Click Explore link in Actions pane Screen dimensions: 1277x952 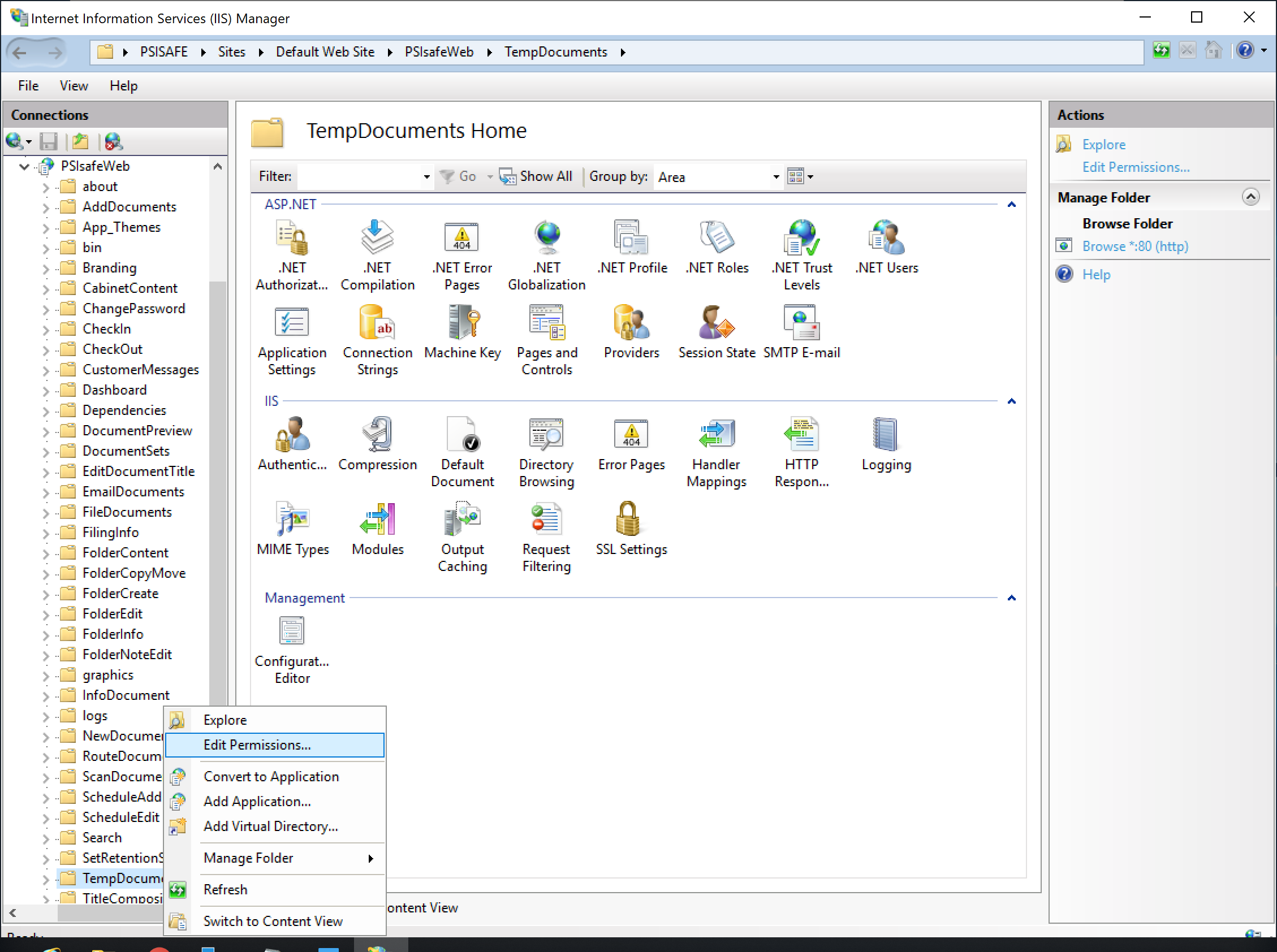pyautogui.click(x=1103, y=145)
